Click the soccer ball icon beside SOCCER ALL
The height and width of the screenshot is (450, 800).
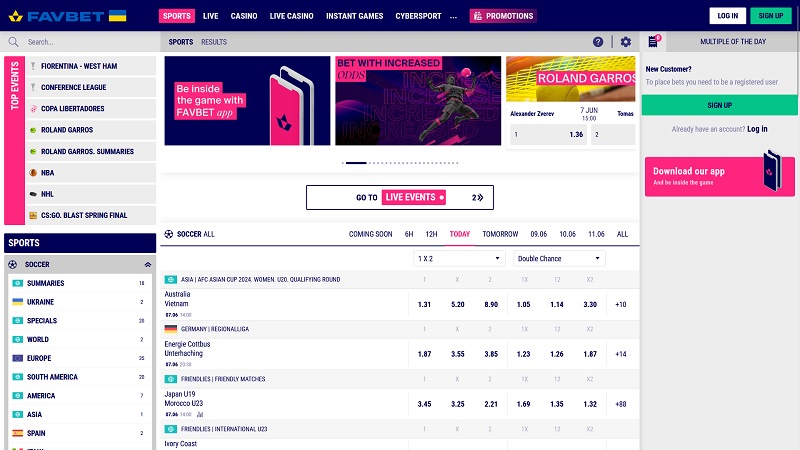tap(169, 234)
